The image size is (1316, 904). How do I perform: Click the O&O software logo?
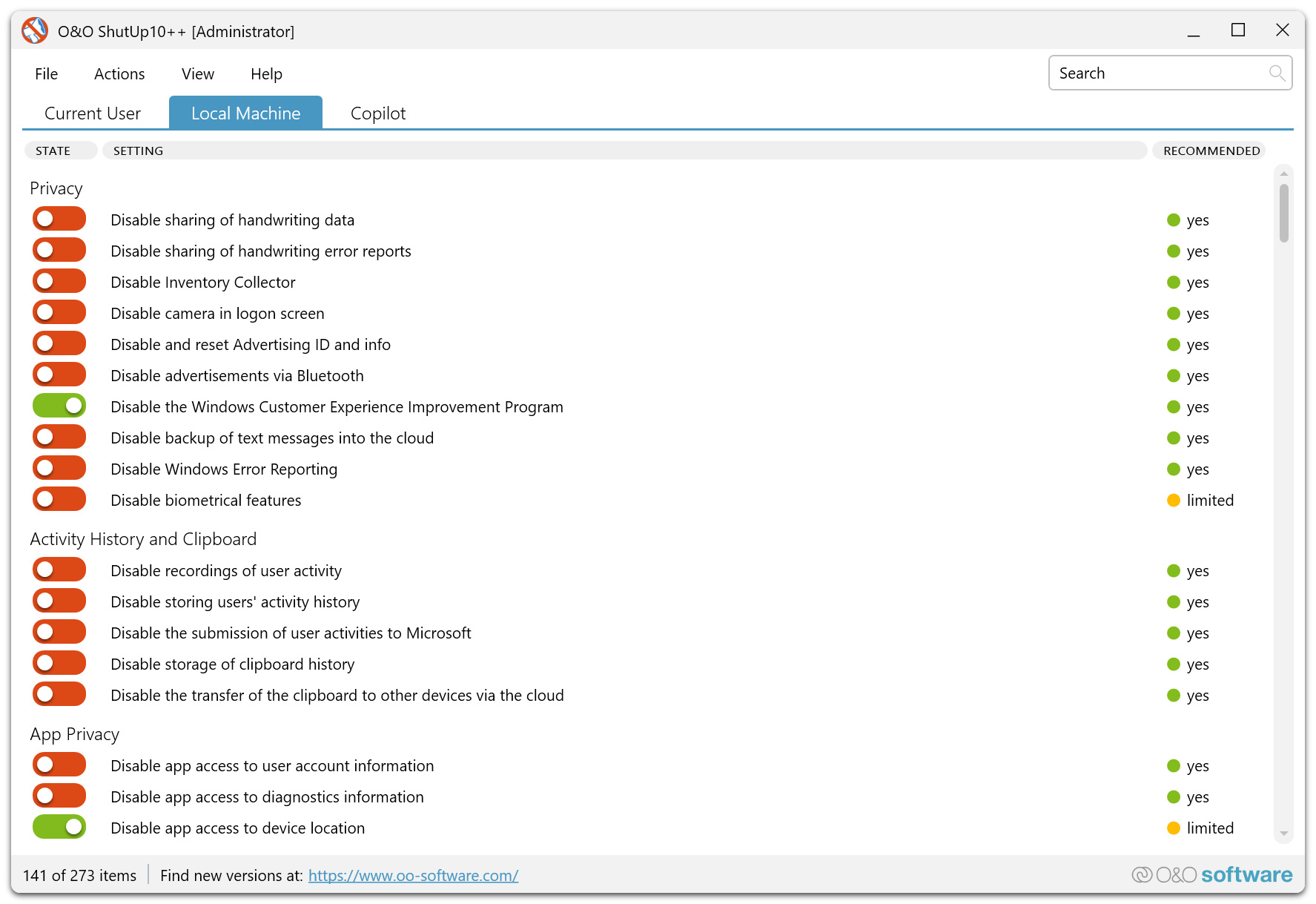(1212, 875)
